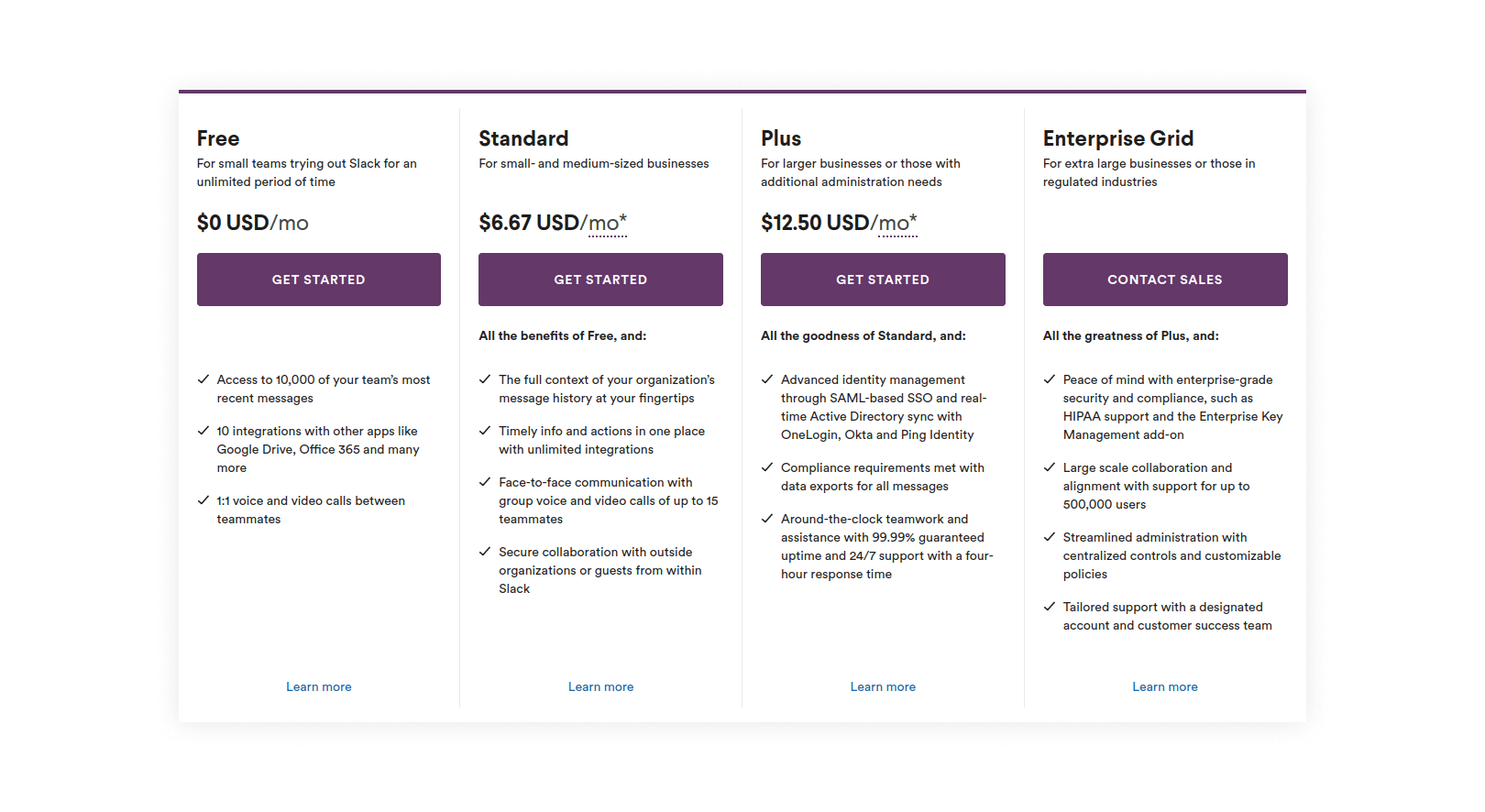Click the underlined 'mo*' next to $6.67 USD
Image resolution: width=1485 pixels, height=812 pixels.
point(608,224)
